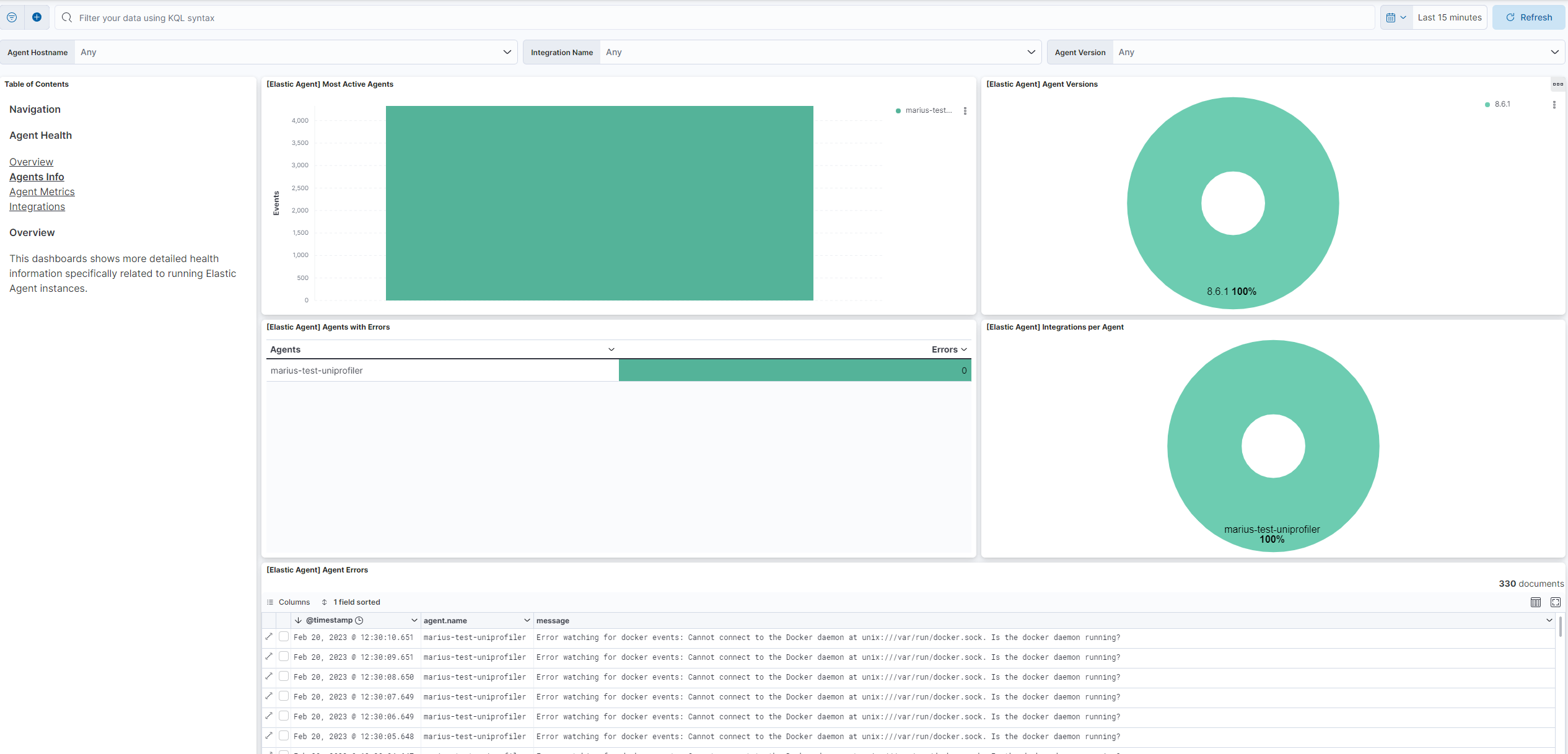Viewport: 1568px width, 754px height.
Task: Open the filter options menu icon
Action: [12, 17]
